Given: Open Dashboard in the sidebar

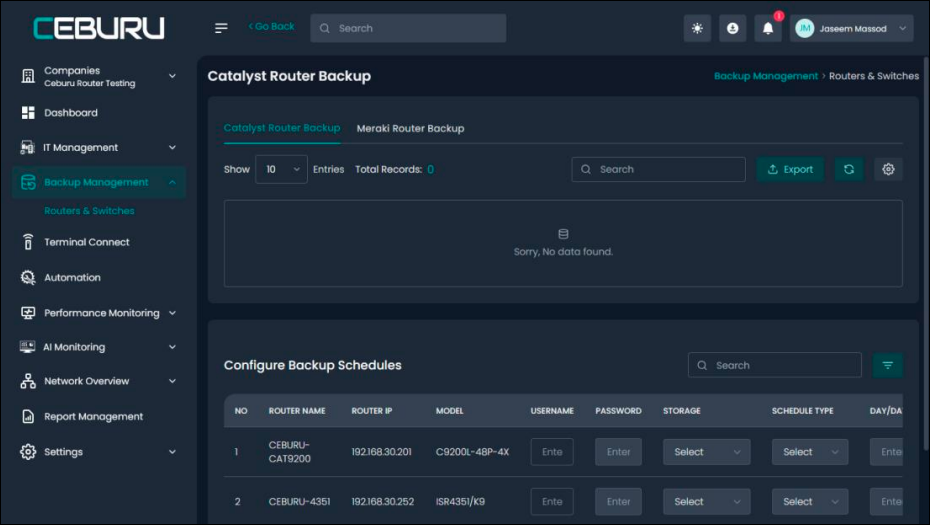Looking at the screenshot, I should (71, 113).
